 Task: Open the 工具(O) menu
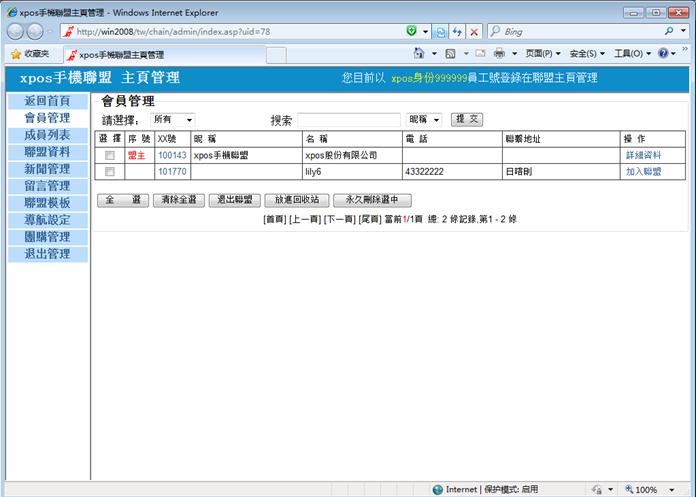(x=631, y=54)
